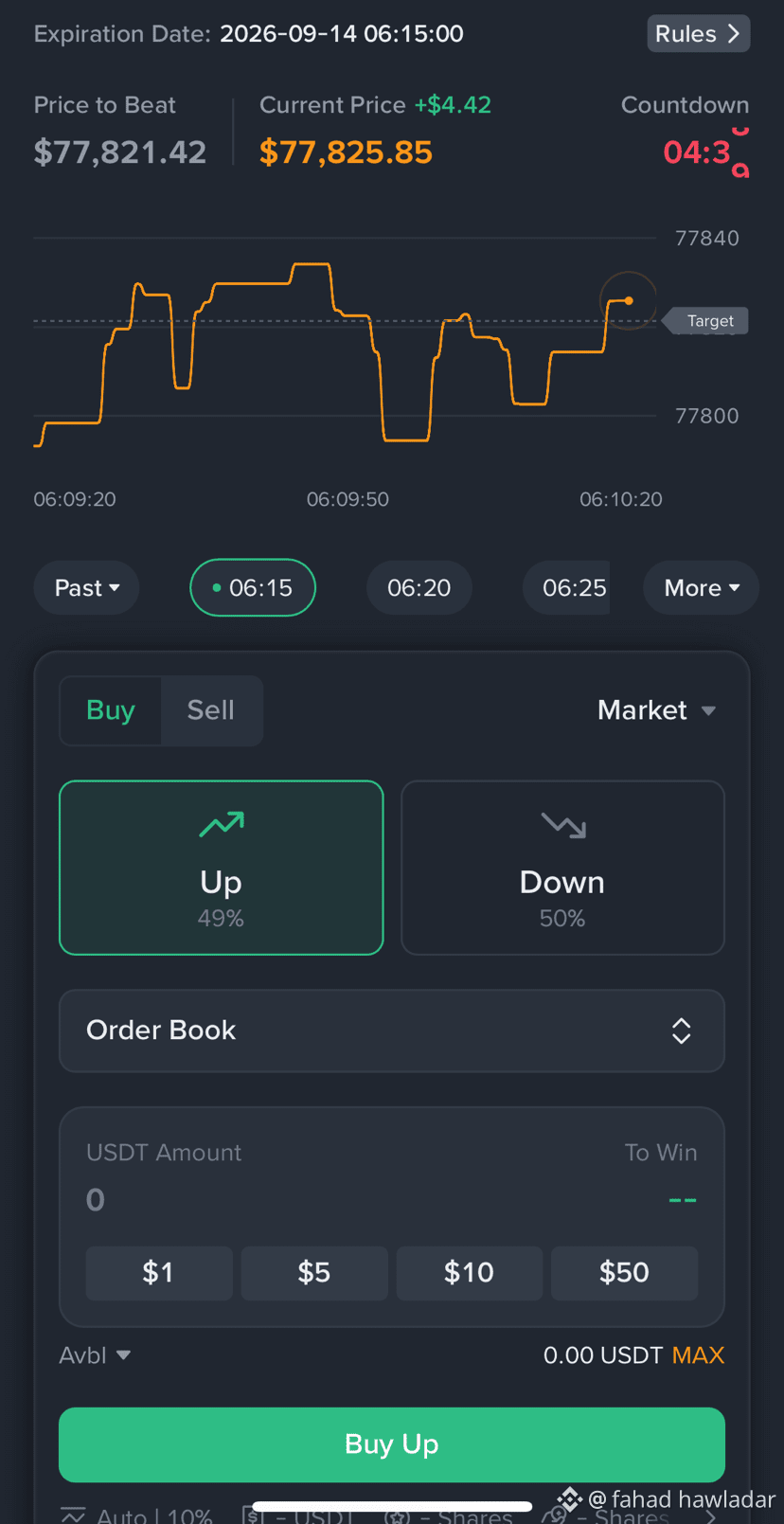Click the orange MAX link
The height and width of the screenshot is (1524, 784).
point(698,1355)
